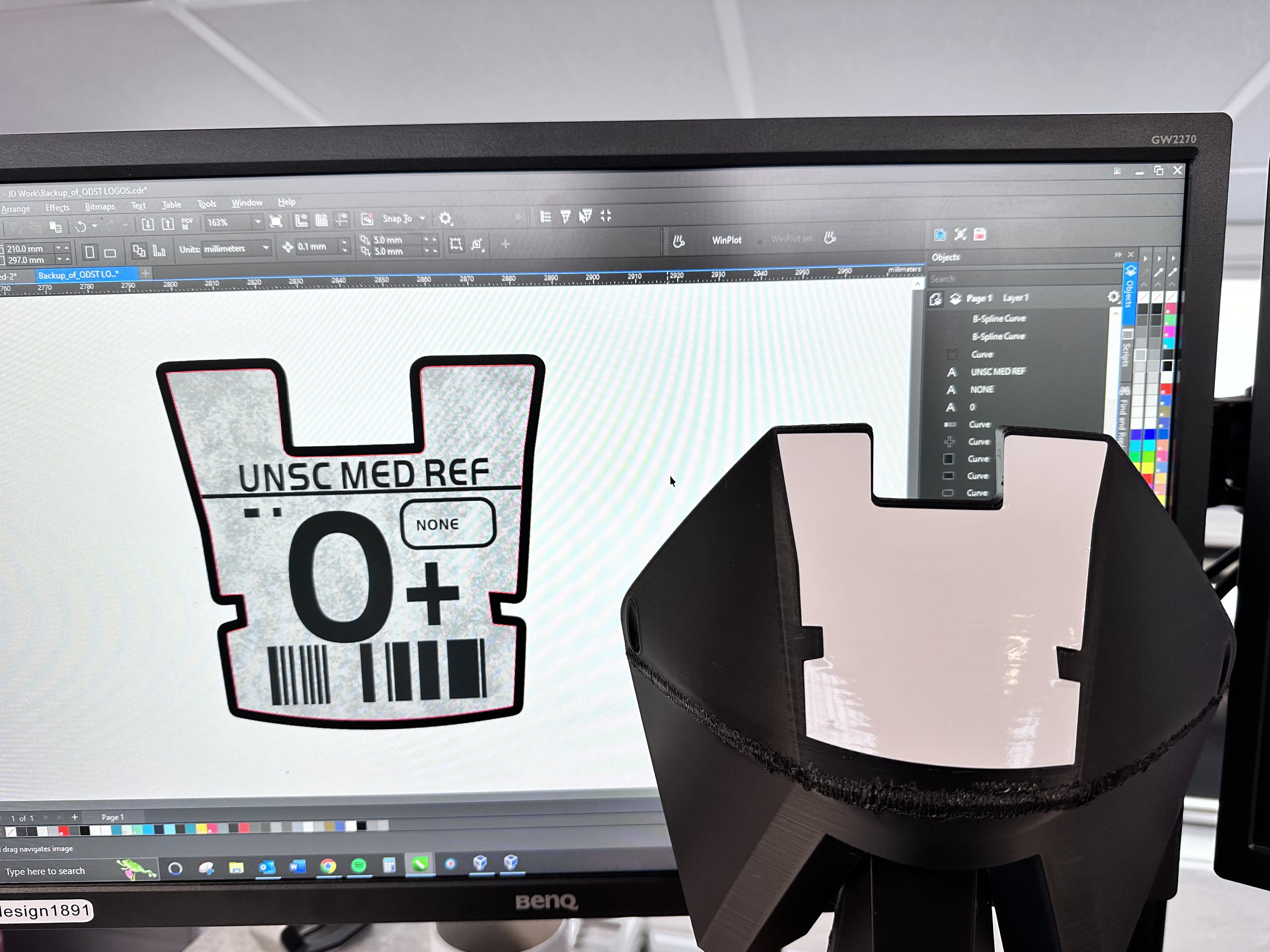The image size is (1270, 952).
Task: Switch to the Backup_of_ODST LO.. document tab
Action: (79, 275)
